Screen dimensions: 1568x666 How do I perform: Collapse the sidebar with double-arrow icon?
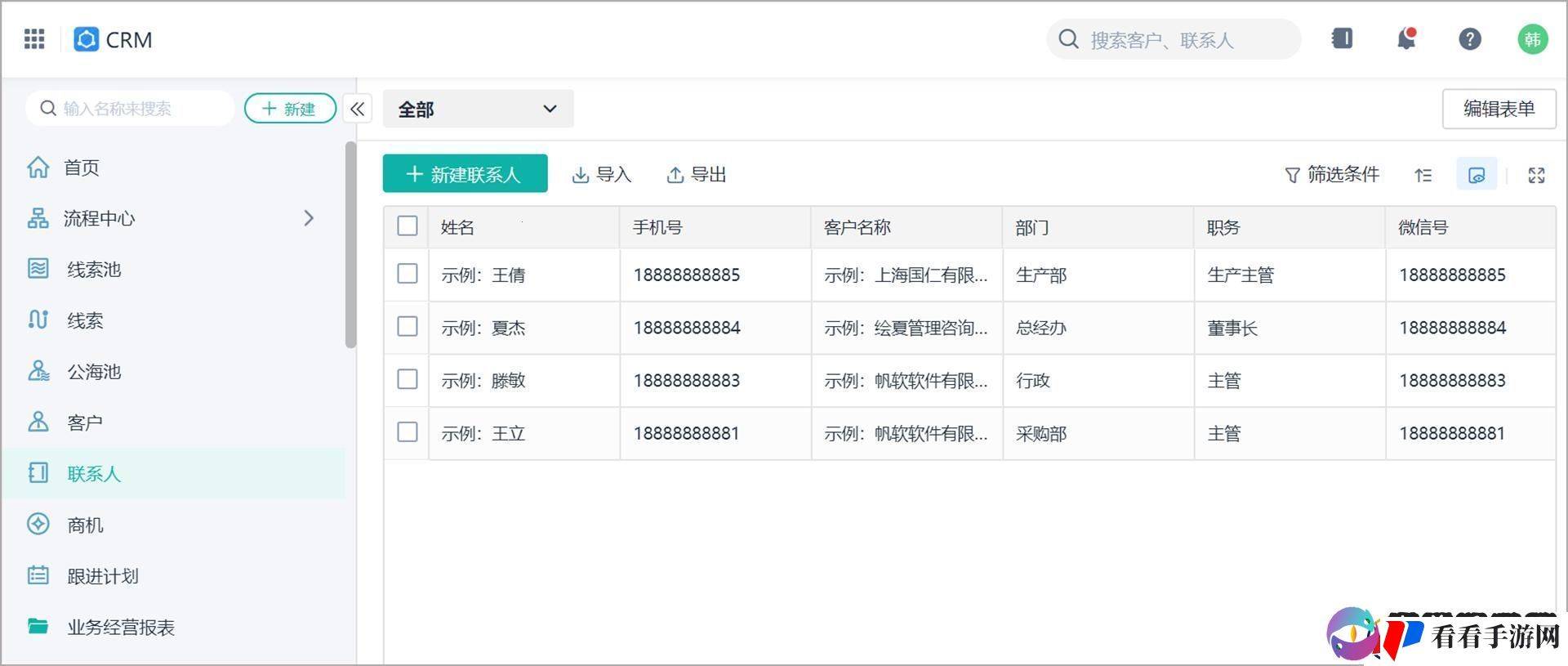click(x=358, y=109)
